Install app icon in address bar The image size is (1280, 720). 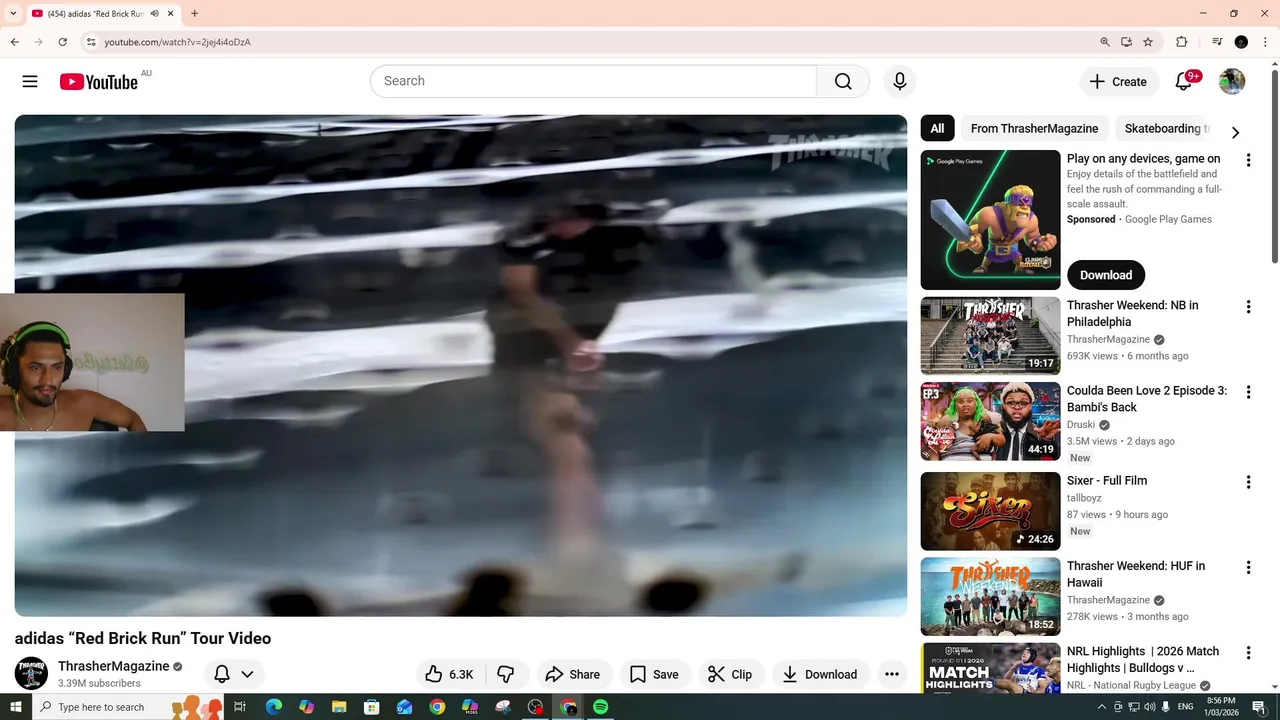click(x=1126, y=42)
